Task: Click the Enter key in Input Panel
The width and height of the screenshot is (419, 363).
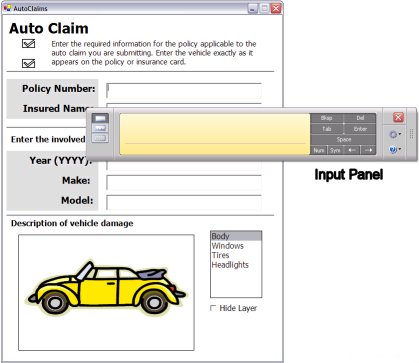Action: [360, 129]
